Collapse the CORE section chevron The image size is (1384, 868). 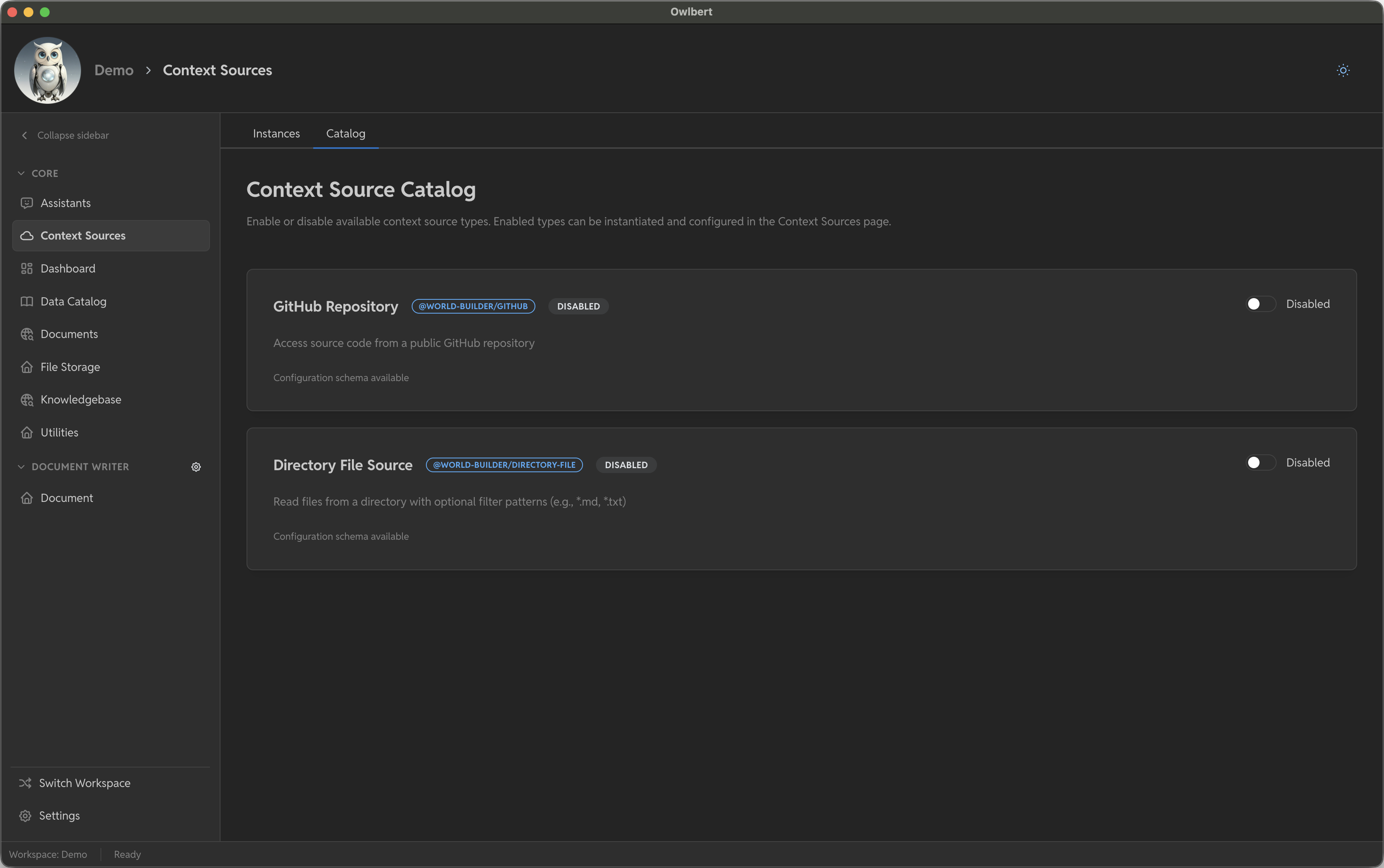[x=21, y=173]
